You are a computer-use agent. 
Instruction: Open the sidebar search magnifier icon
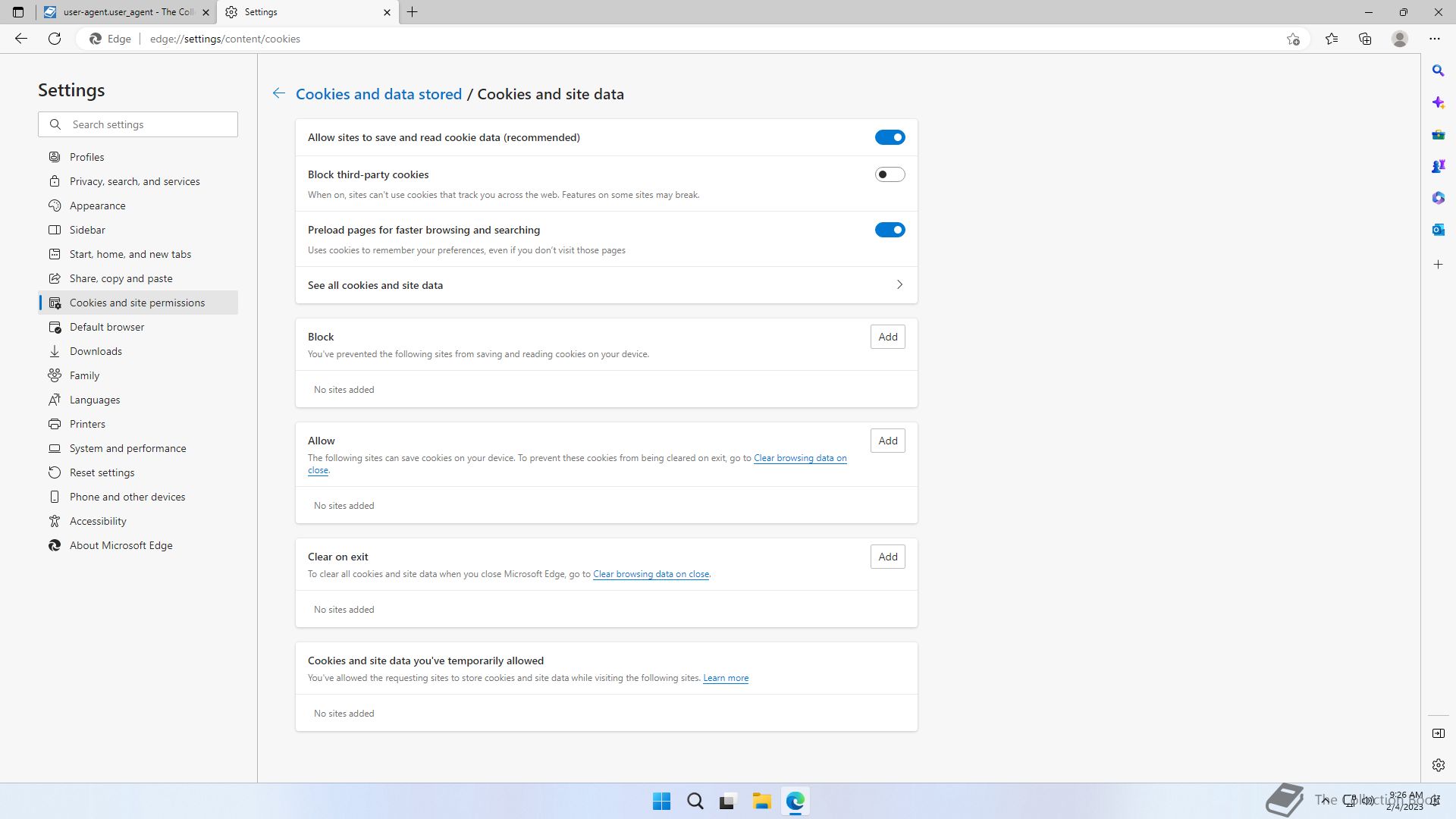1438,71
